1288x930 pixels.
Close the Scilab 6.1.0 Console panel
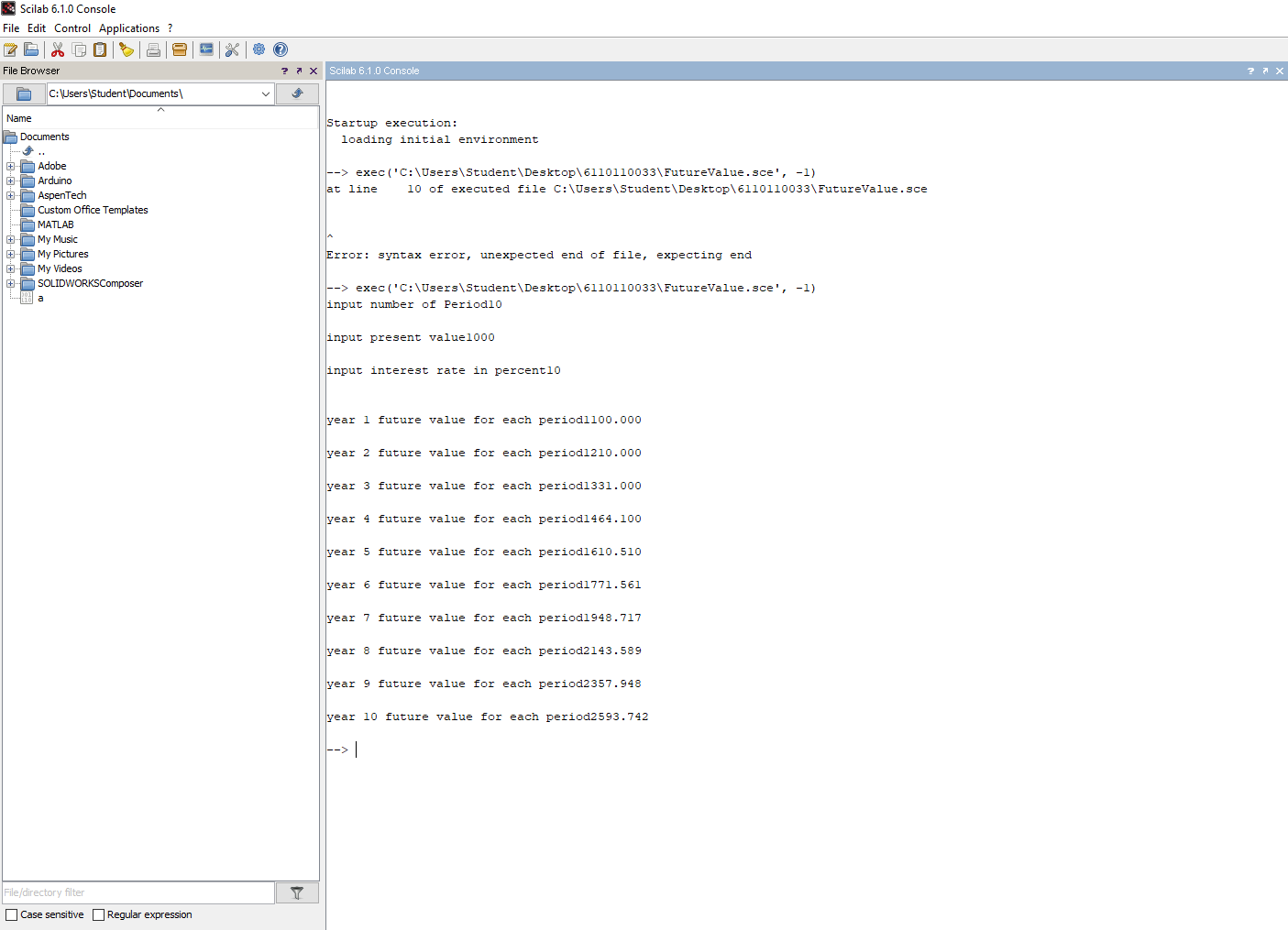coord(1280,71)
